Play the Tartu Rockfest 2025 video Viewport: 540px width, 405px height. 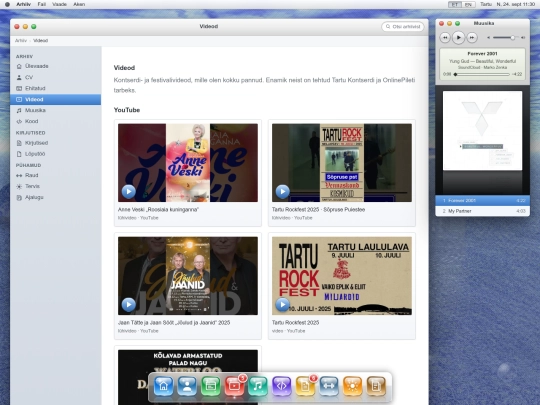coord(282,304)
